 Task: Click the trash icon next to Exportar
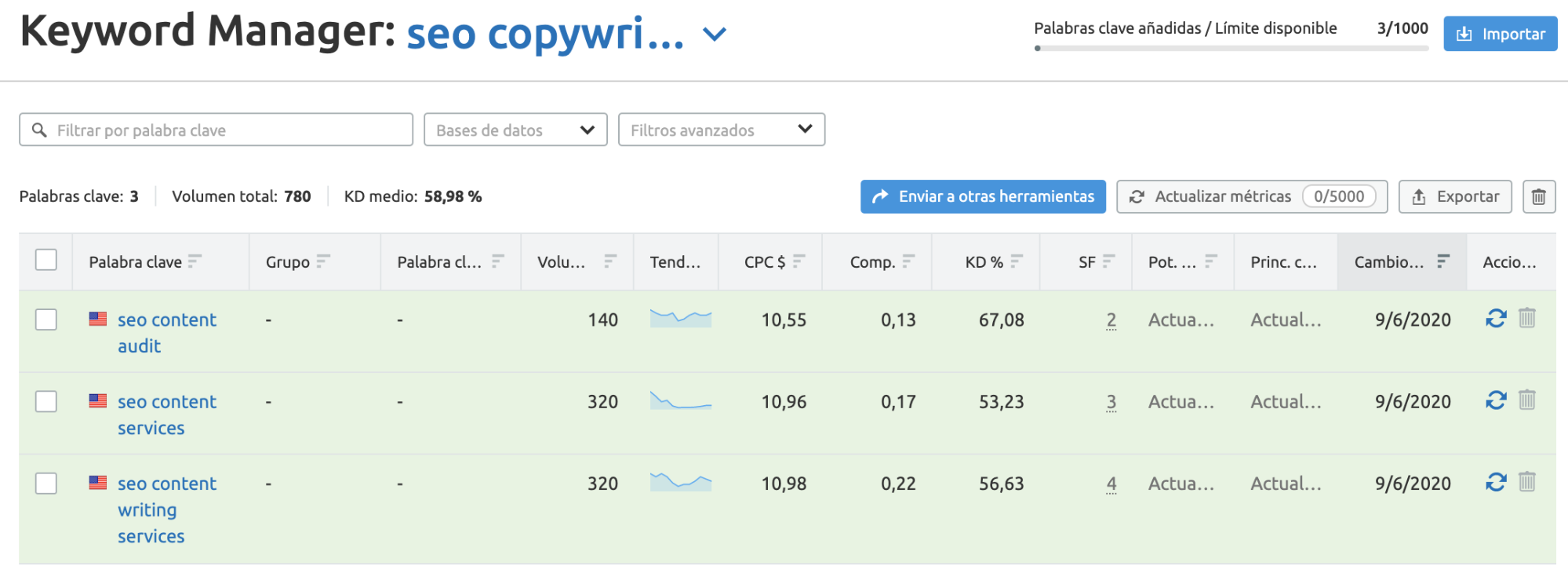click(1539, 196)
